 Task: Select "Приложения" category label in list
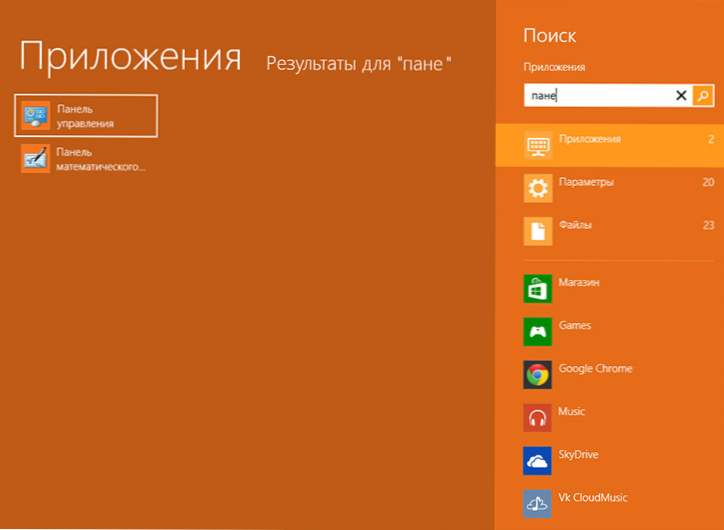pyautogui.click(x=590, y=139)
